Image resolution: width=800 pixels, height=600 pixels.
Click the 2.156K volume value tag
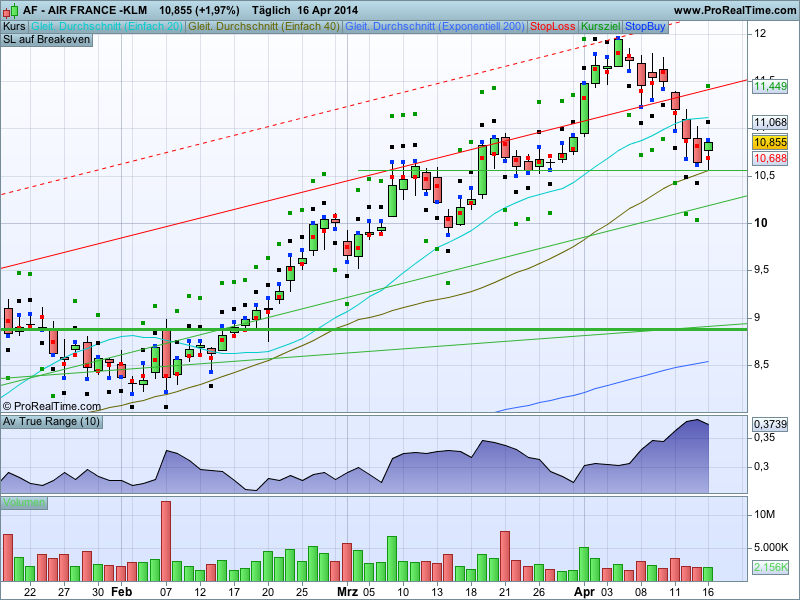(770, 567)
